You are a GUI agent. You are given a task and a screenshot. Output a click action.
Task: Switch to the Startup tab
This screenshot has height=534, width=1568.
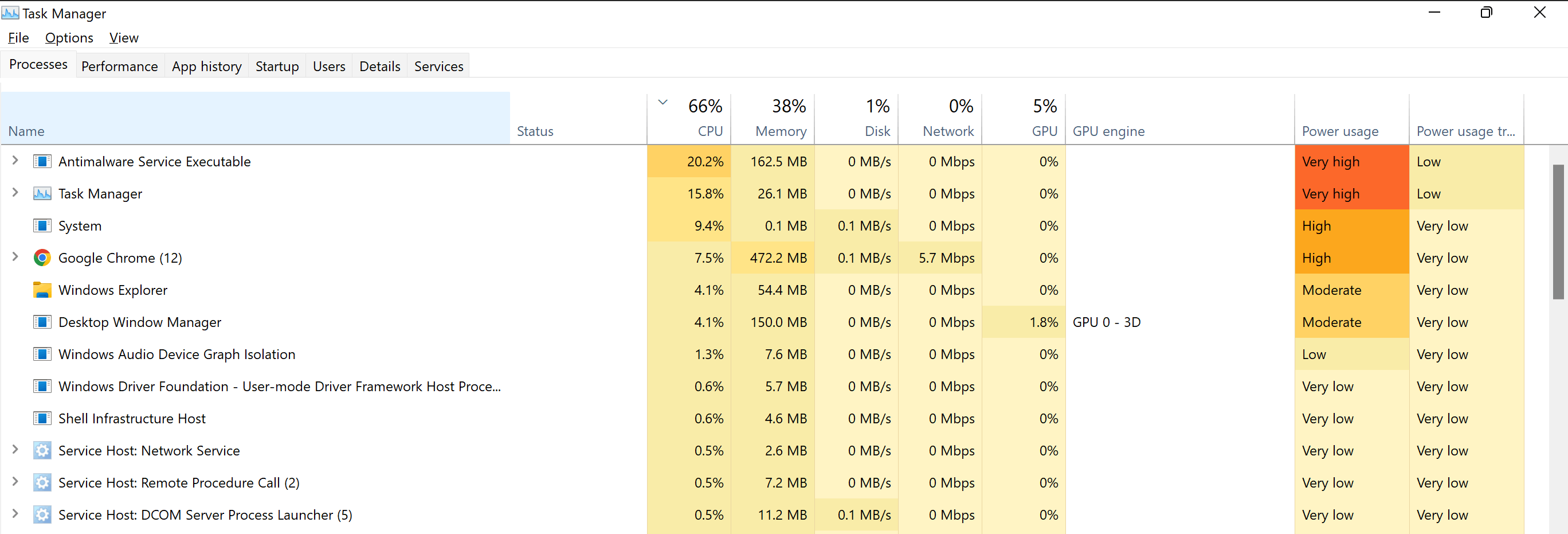(x=277, y=67)
